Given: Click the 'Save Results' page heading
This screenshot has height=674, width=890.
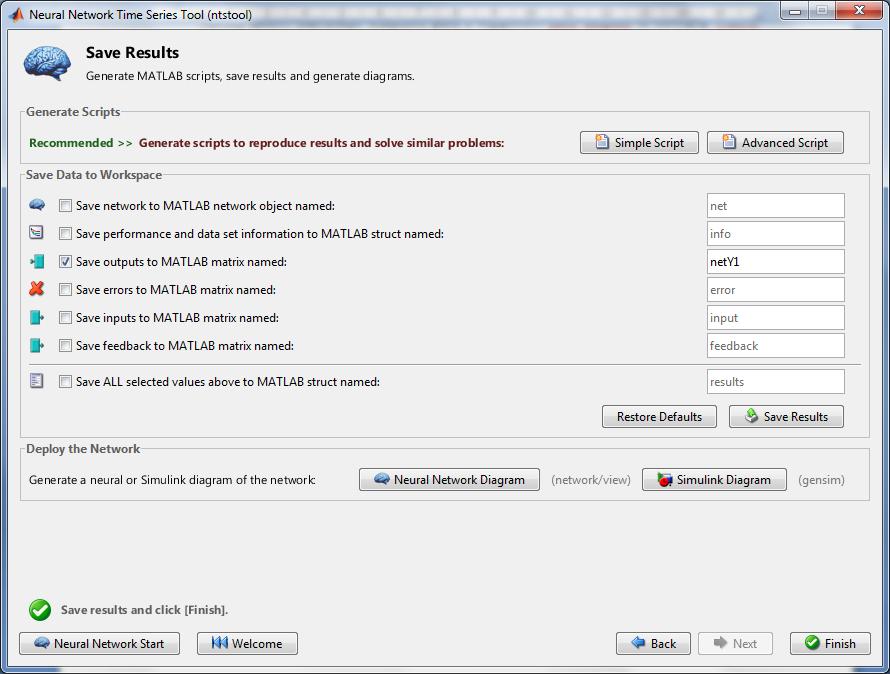Looking at the screenshot, I should pyautogui.click(x=132, y=52).
